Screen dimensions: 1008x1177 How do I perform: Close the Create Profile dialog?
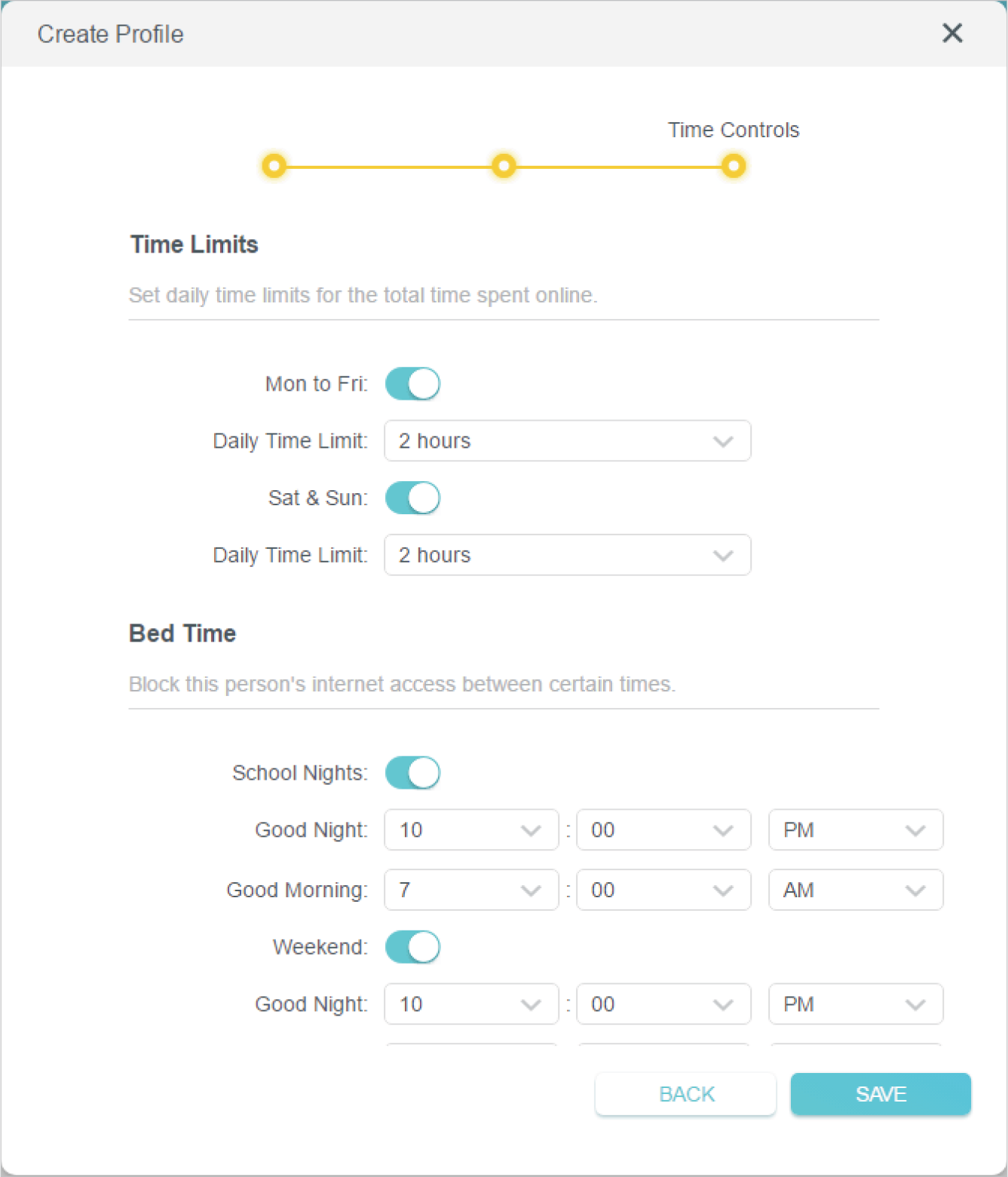click(952, 33)
